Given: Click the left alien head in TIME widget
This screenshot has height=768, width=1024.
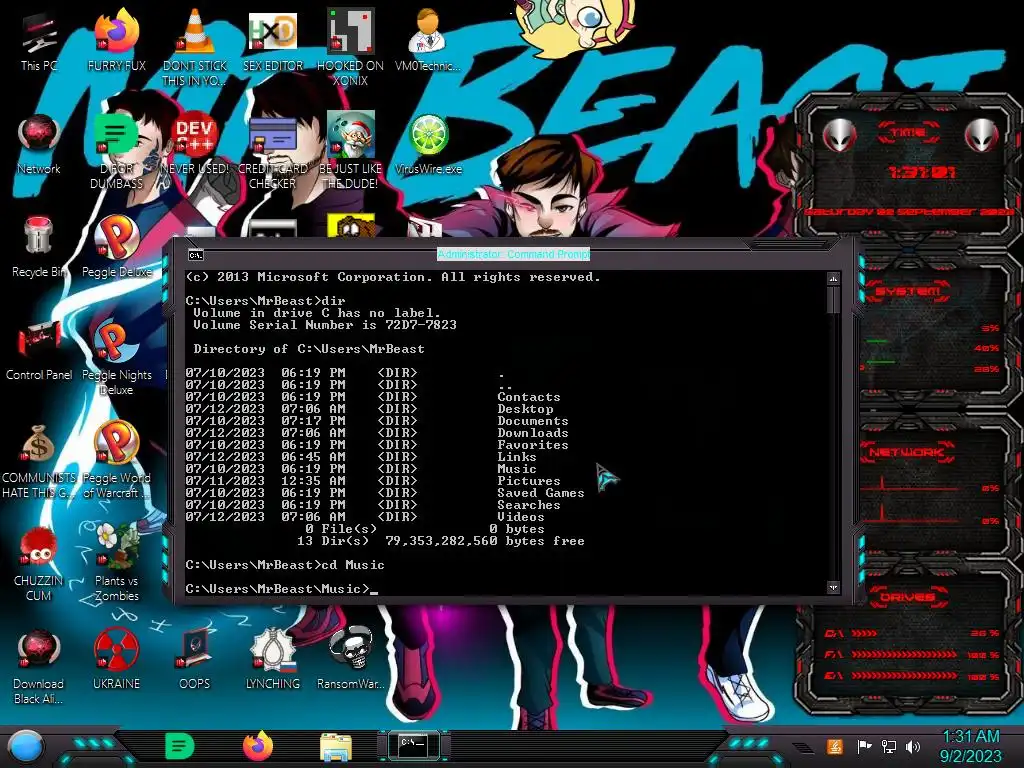Looking at the screenshot, I should pyautogui.click(x=840, y=135).
